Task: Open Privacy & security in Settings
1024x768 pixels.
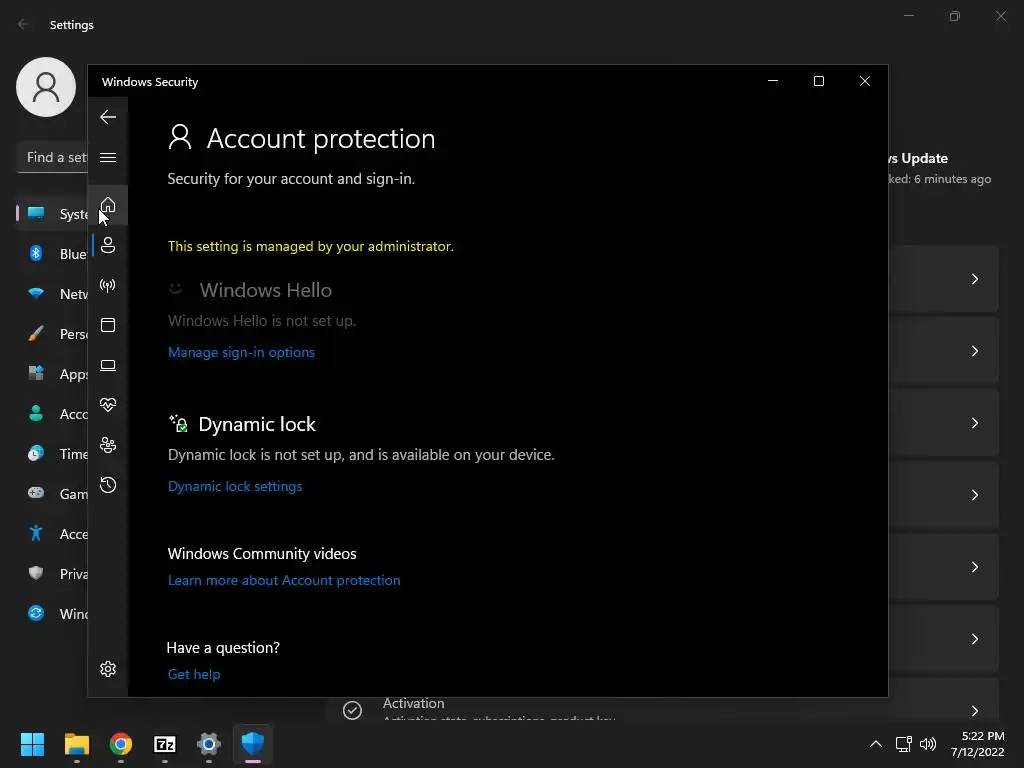Action: tap(52, 573)
